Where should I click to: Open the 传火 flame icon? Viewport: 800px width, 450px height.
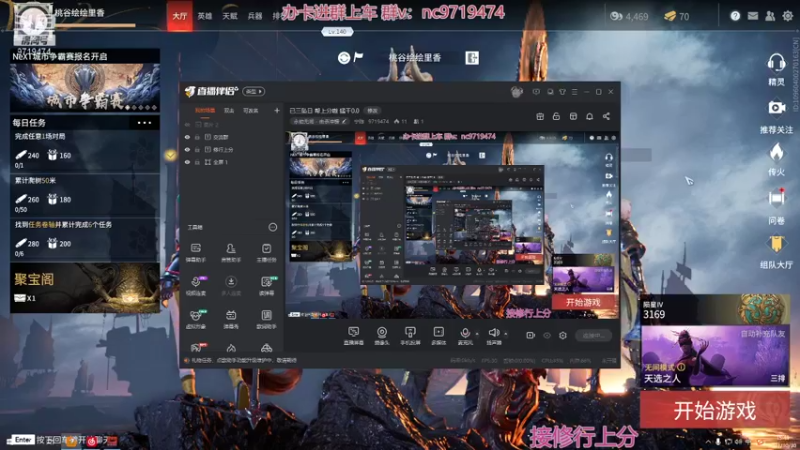coord(776,152)
